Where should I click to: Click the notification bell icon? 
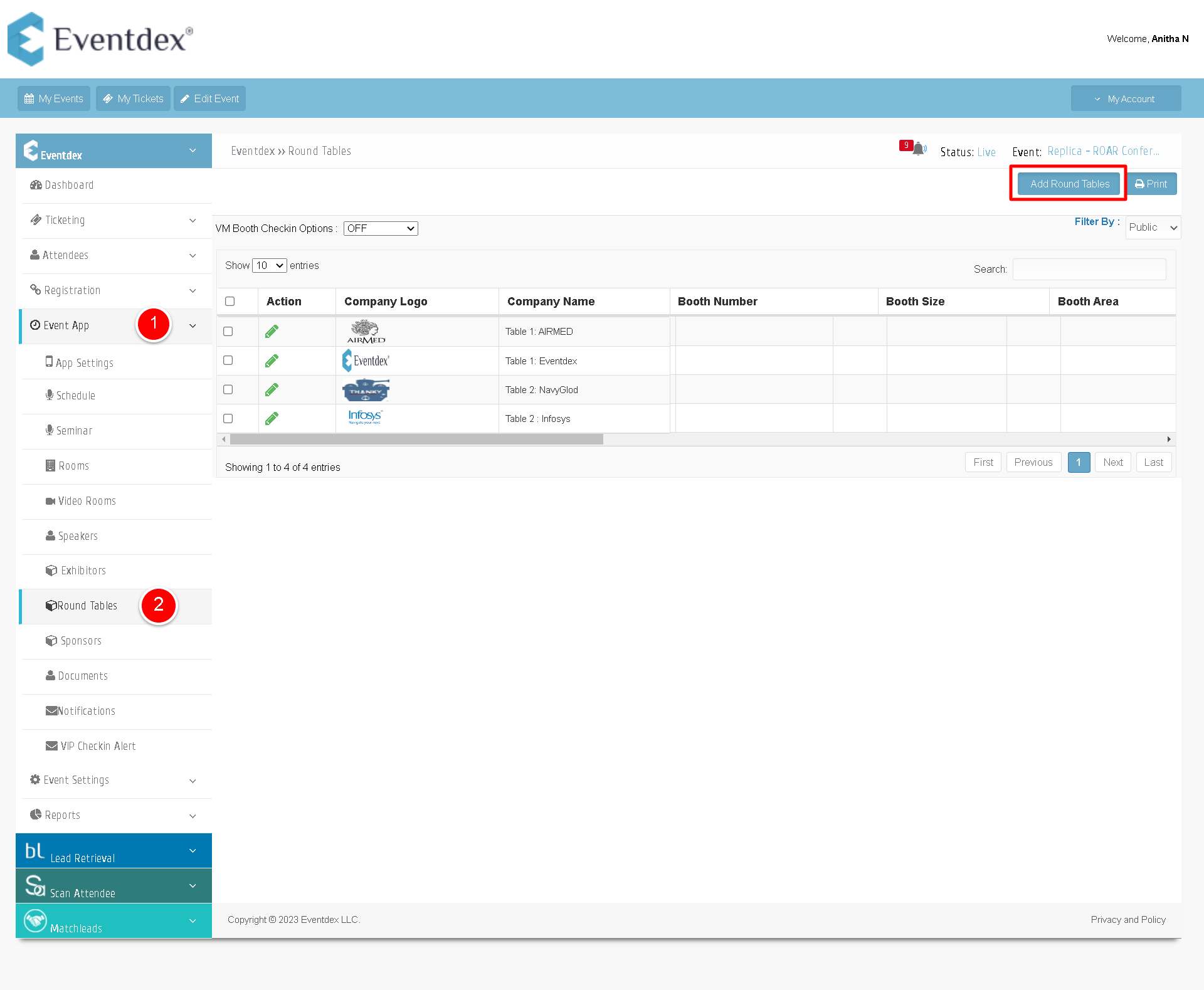[x=919, y=149]
